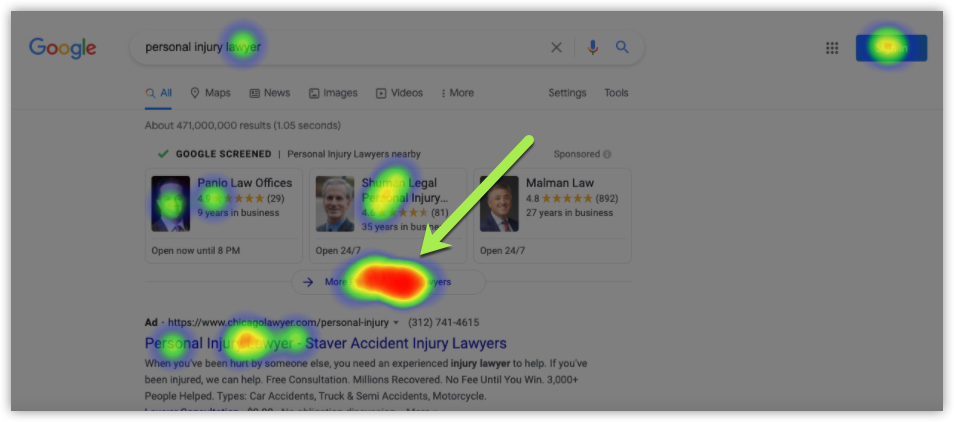
Task: Open Settings in search bar menu
Action: 567,93
